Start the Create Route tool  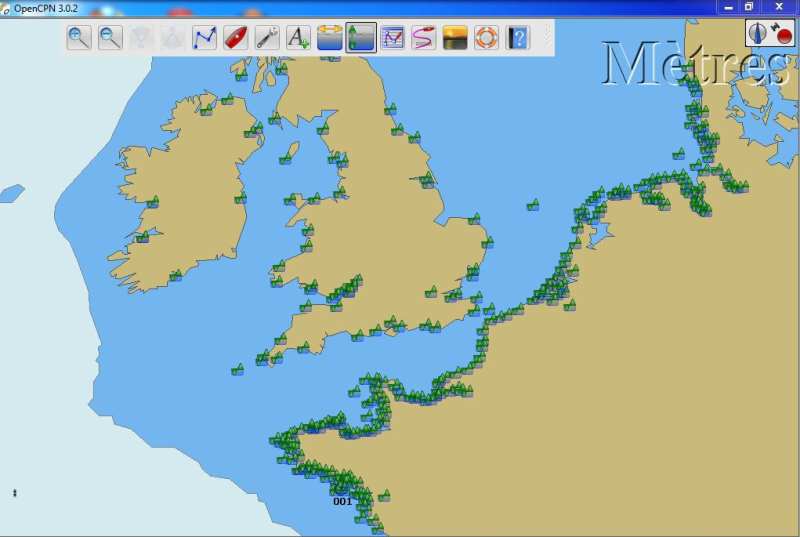[205, 37]
